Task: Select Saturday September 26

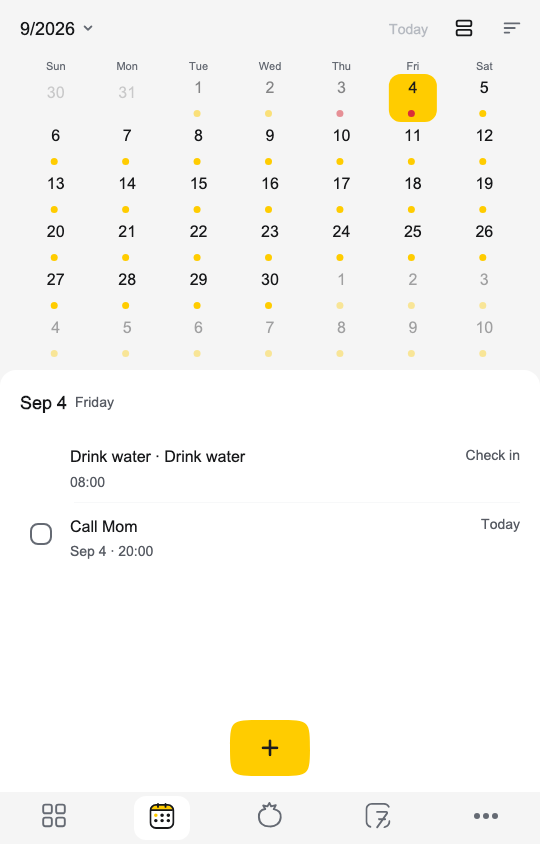Action: [484, 239]
